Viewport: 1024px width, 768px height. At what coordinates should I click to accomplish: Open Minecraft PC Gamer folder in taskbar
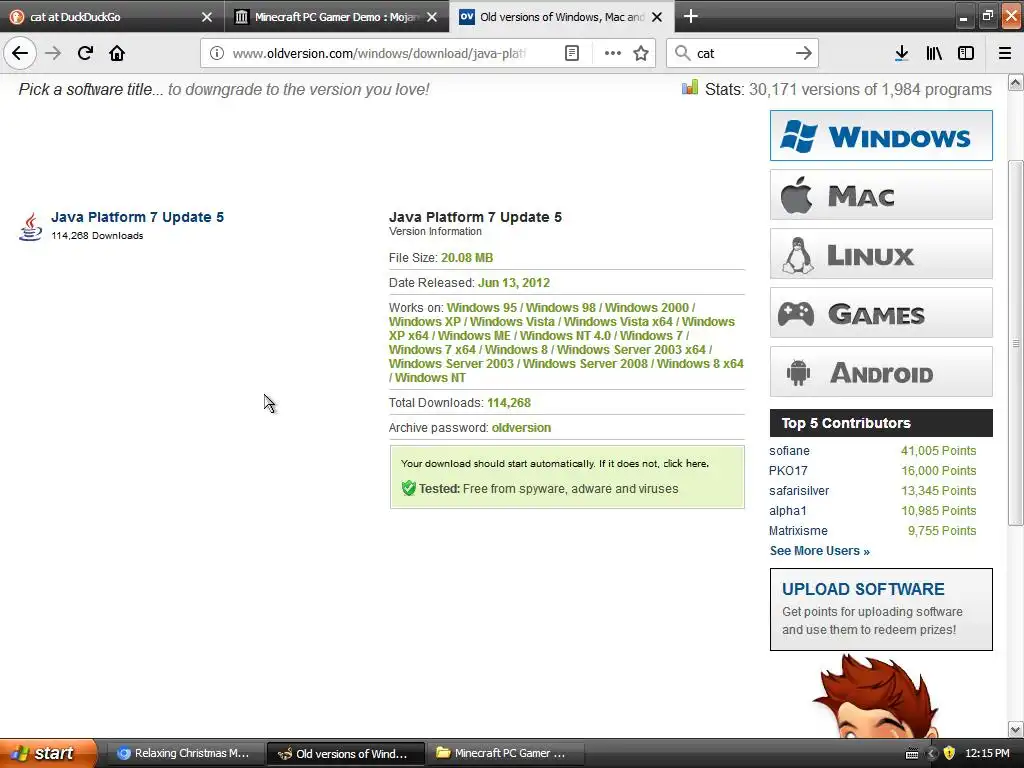point(505,753)
